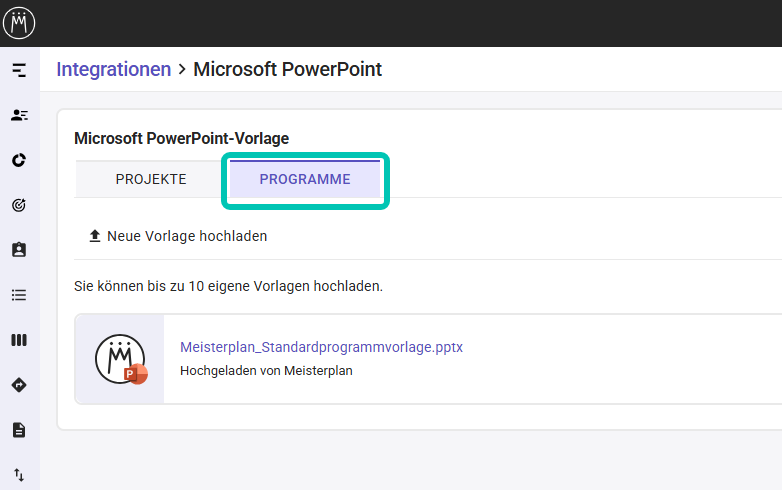Image resolution: width=782 pixels, height=490 pixels.
Task: Click Neue Vorlage hochladen button
Action: [178, 236]
